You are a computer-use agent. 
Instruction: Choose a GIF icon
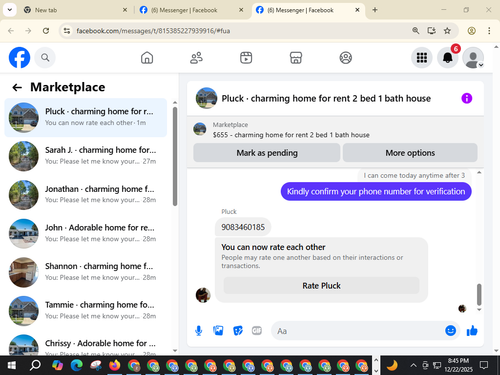[257, 330]
